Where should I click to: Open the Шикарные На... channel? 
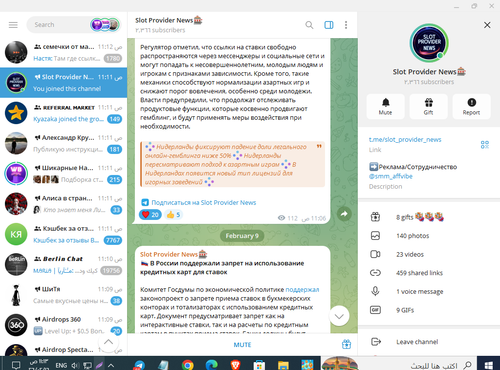[x=63, y=174]
